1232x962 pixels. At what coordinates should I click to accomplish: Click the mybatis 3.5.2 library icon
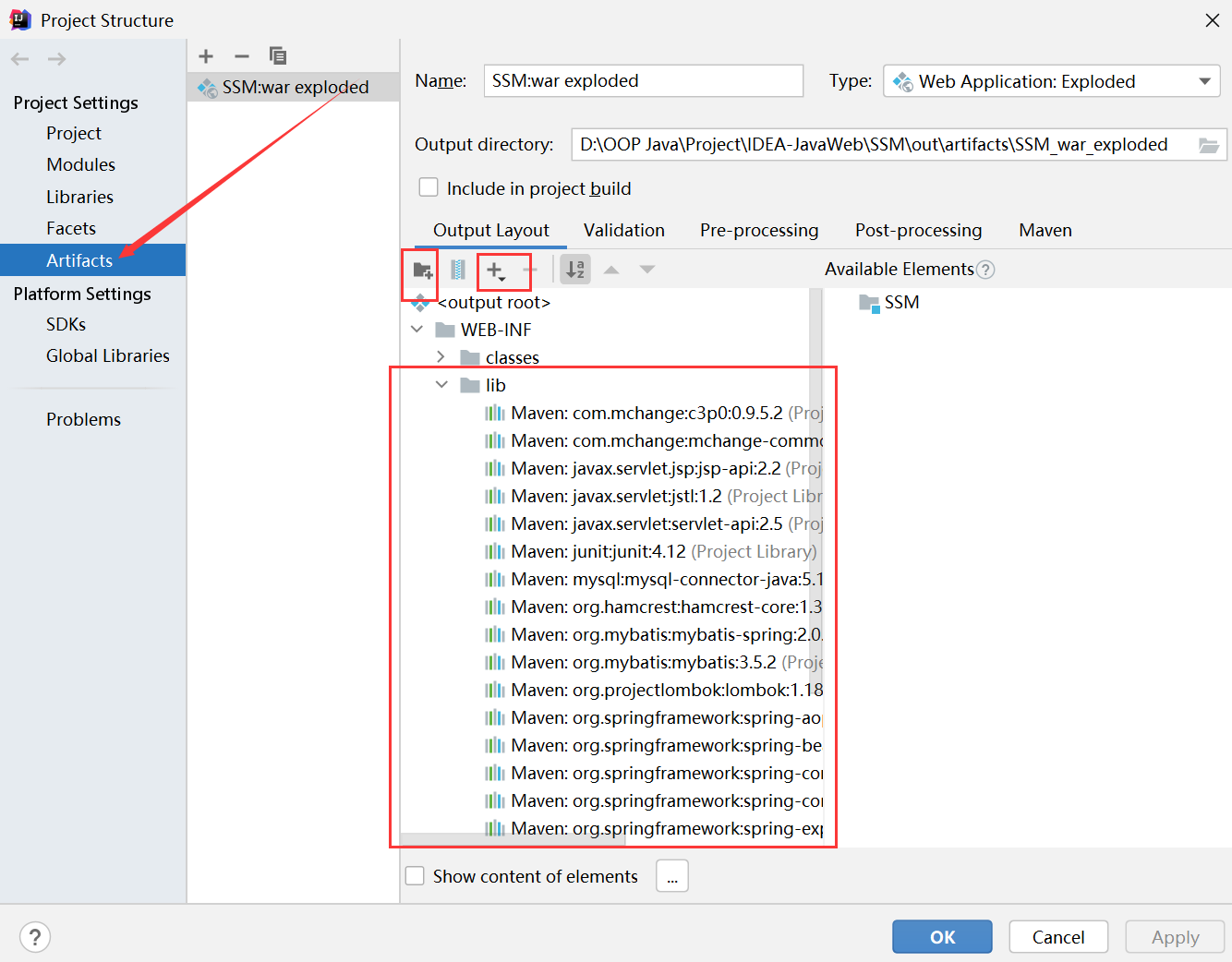[495, 662]
